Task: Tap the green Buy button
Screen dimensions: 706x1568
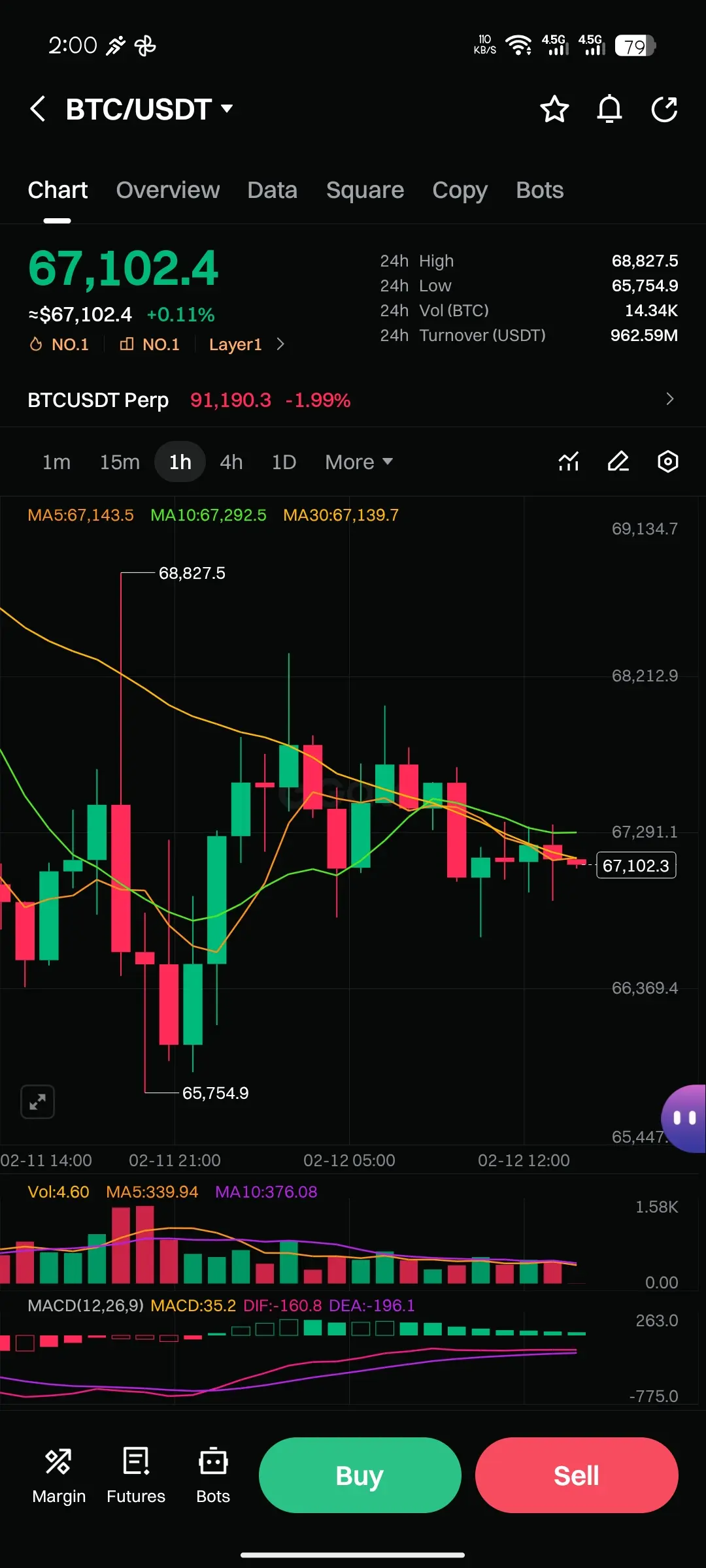Action: coord(360,1475)
